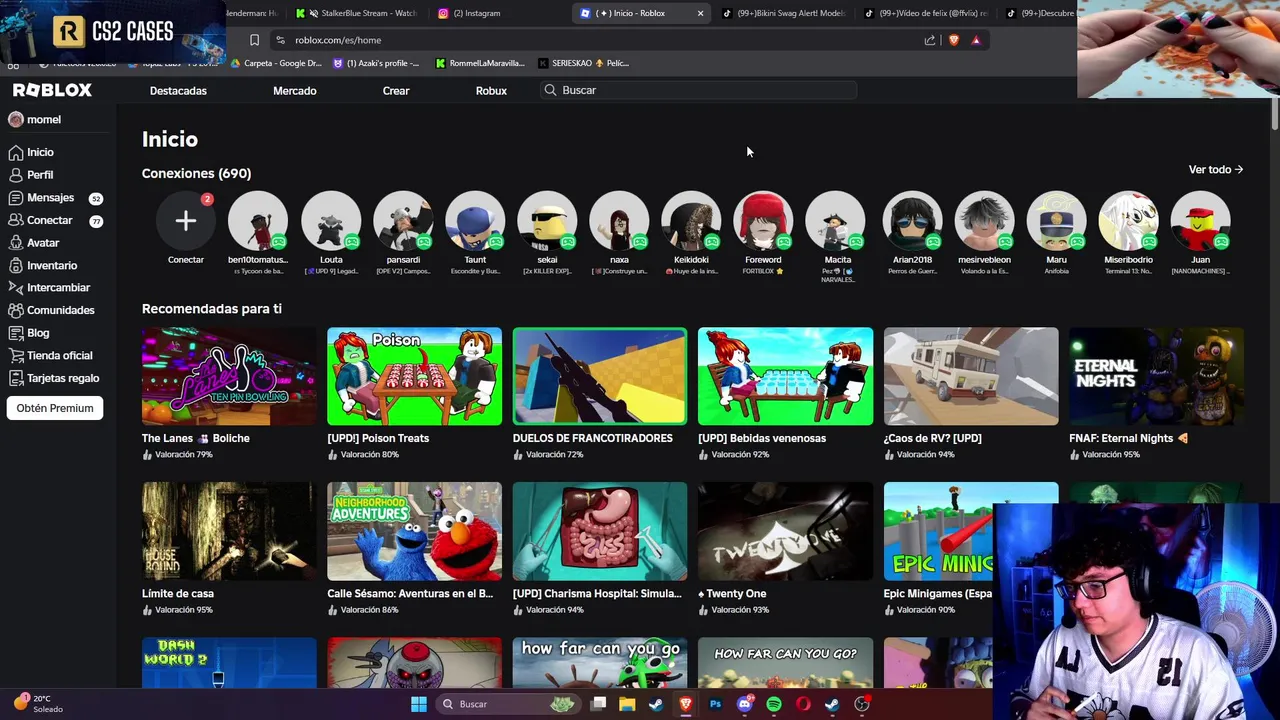Open Blog in the sidebar

point(29,333)
